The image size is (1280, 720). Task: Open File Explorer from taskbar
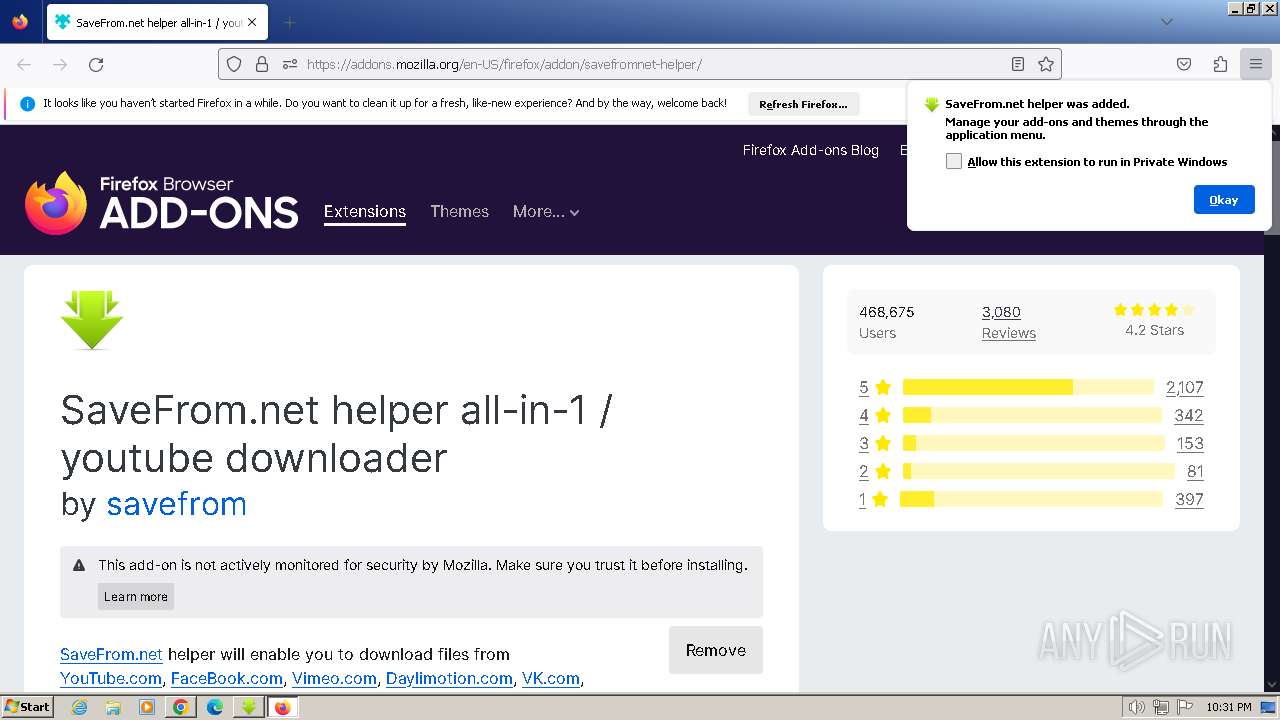pos(113,707)
